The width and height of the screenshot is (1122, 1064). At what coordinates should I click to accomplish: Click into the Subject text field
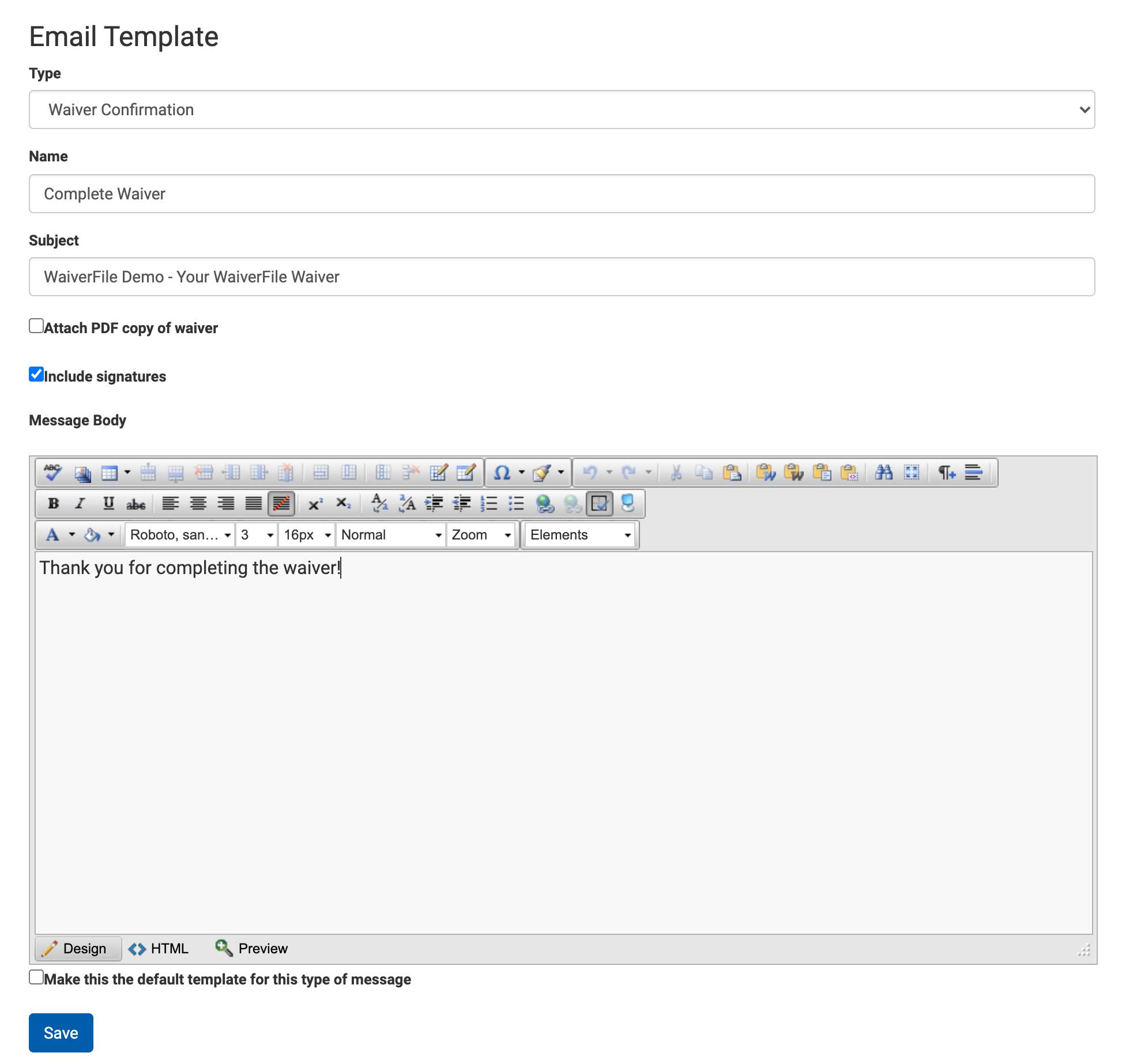(562, 277)
